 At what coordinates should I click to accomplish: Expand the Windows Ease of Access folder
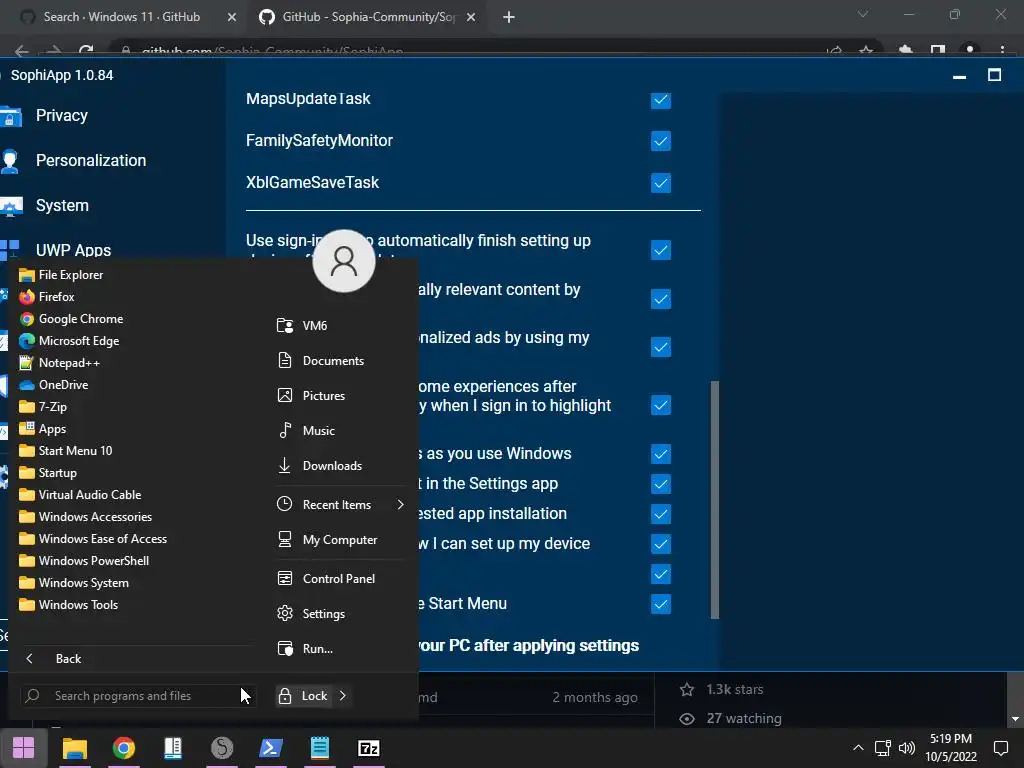[93, 539]
